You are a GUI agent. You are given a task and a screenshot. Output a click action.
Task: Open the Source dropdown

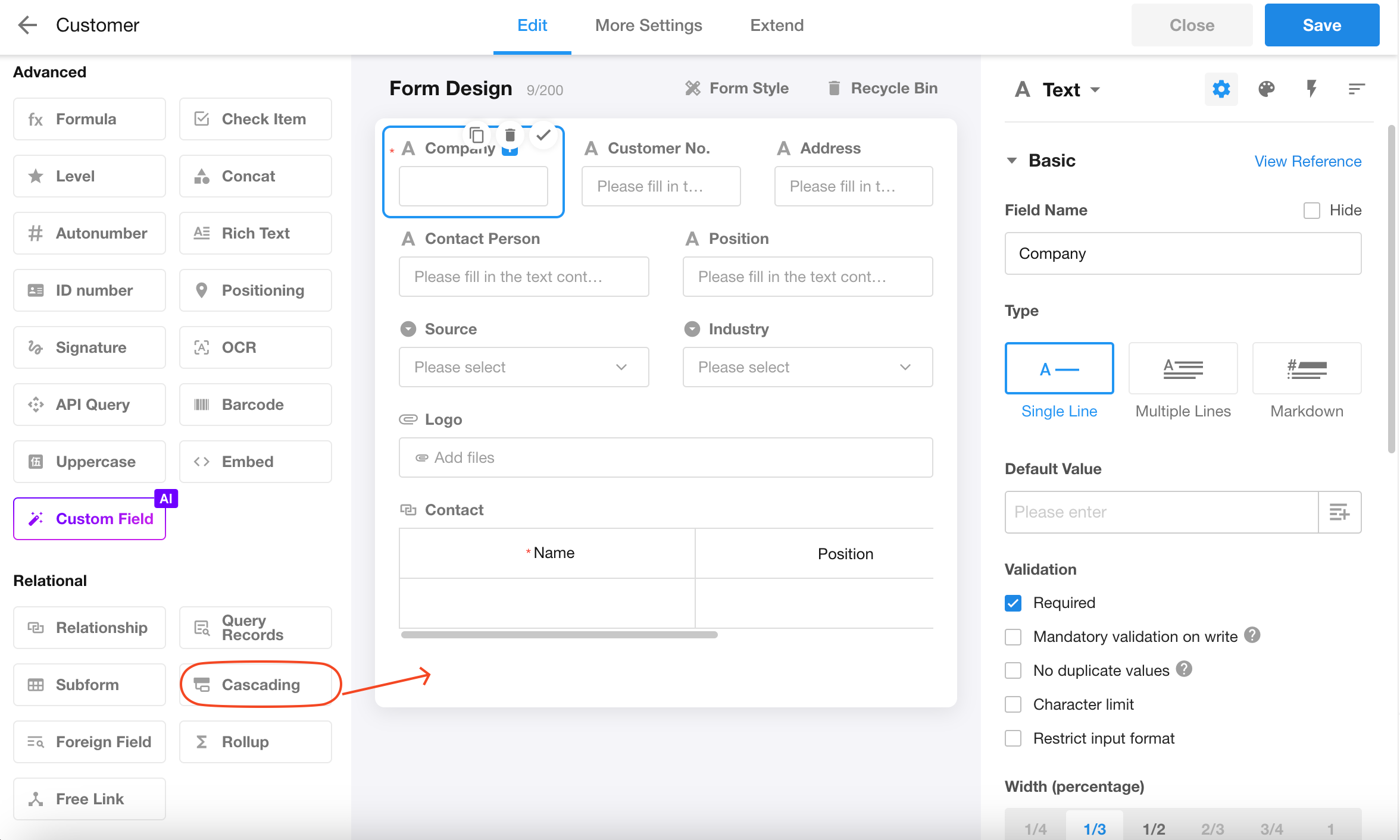point(523,367)
